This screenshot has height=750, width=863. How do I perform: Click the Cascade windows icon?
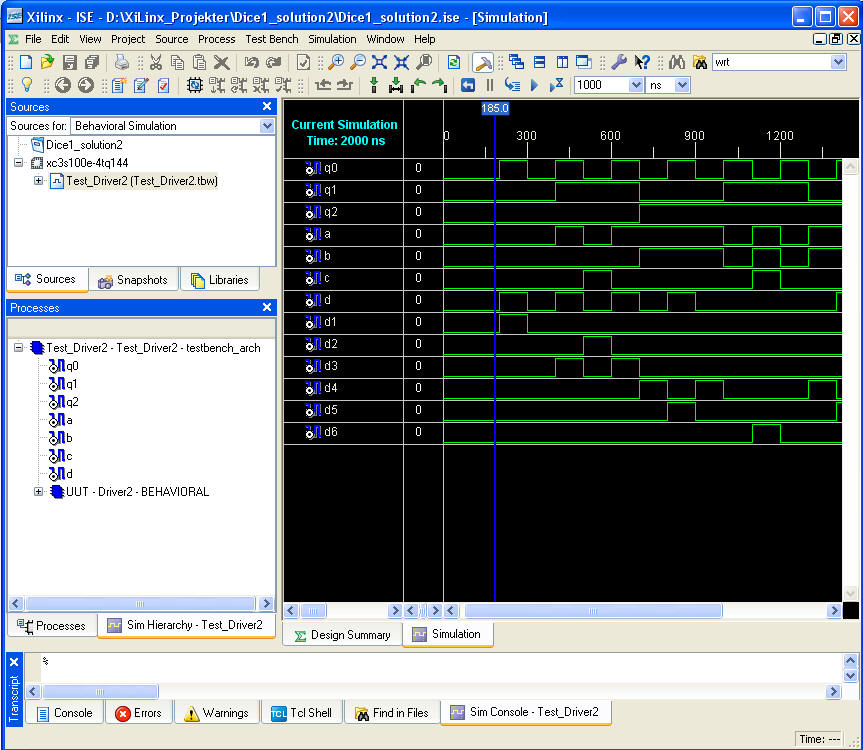tap(516, 62)
